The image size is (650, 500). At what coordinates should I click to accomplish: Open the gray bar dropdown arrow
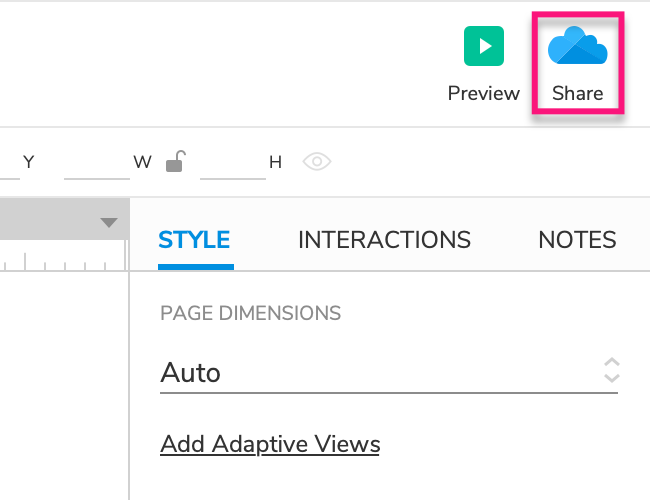[109, 223]
